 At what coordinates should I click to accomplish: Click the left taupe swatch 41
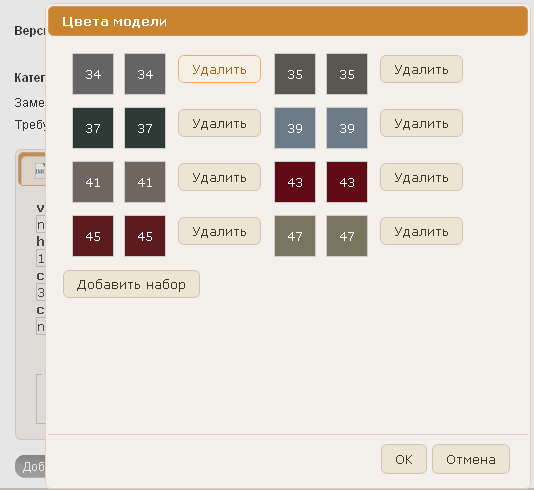point(93,182)
